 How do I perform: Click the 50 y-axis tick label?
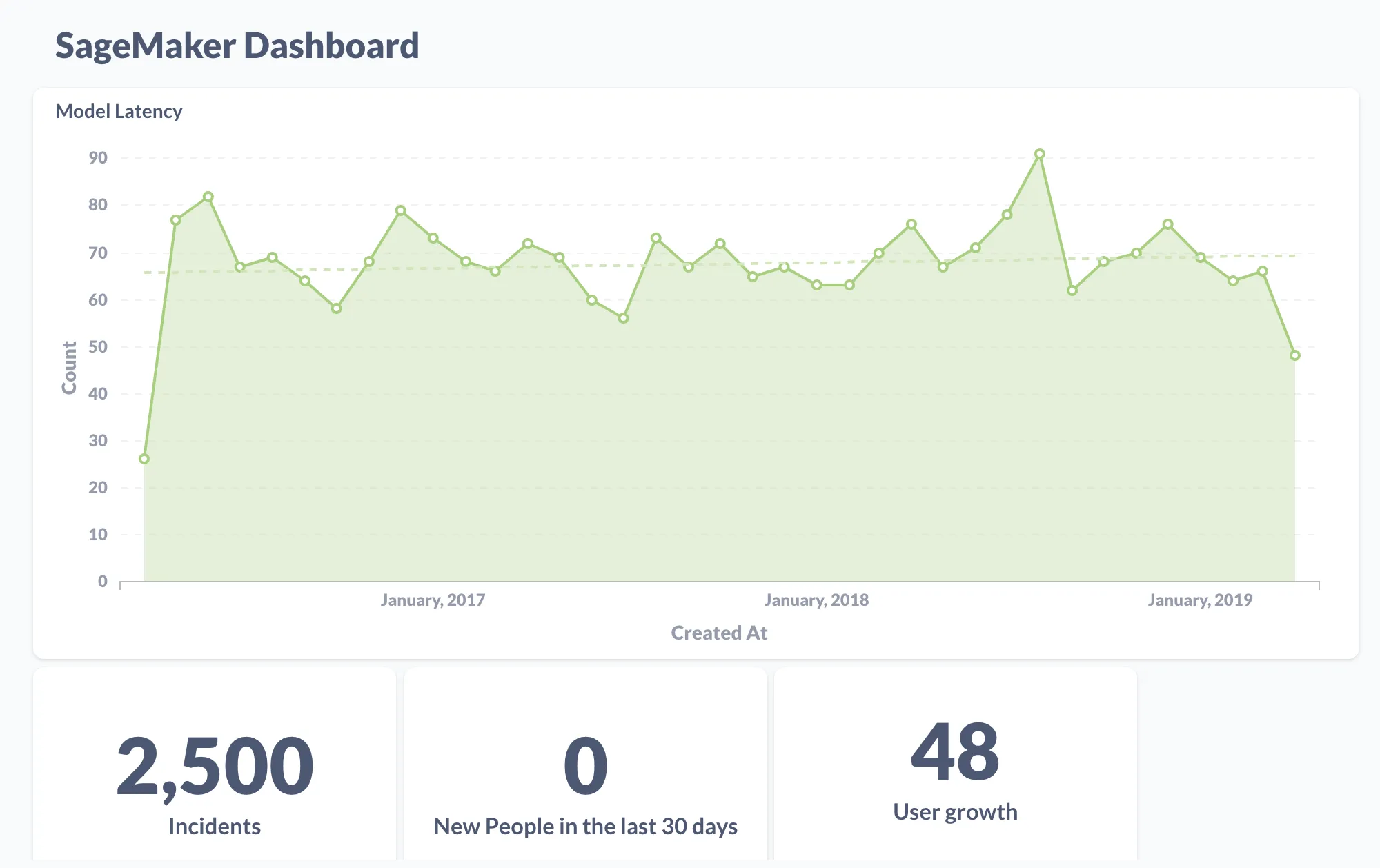[98, 347]
